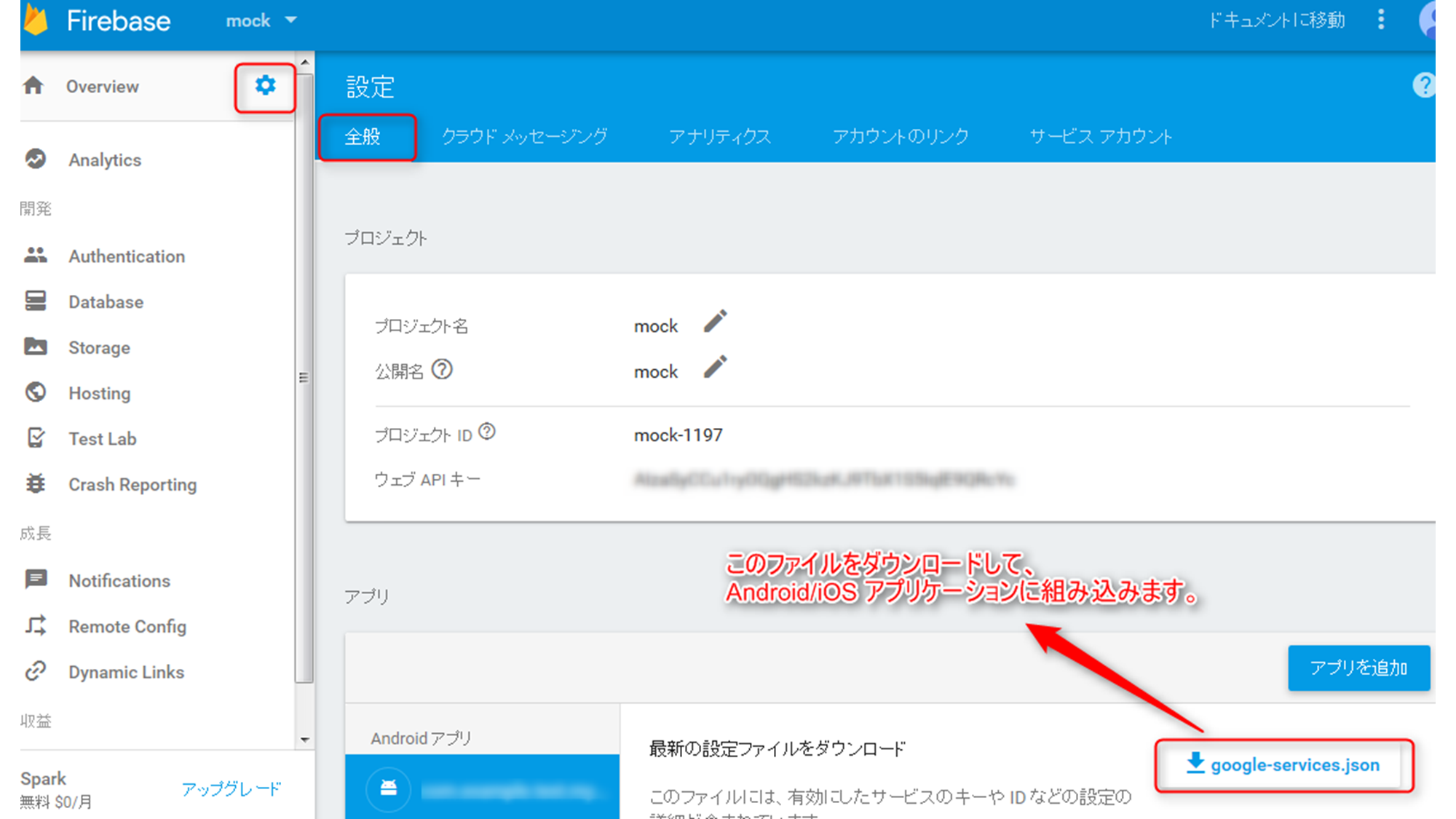Open Test Lab section
Viewport: 1456px width, 819px height.
(103, 439)
